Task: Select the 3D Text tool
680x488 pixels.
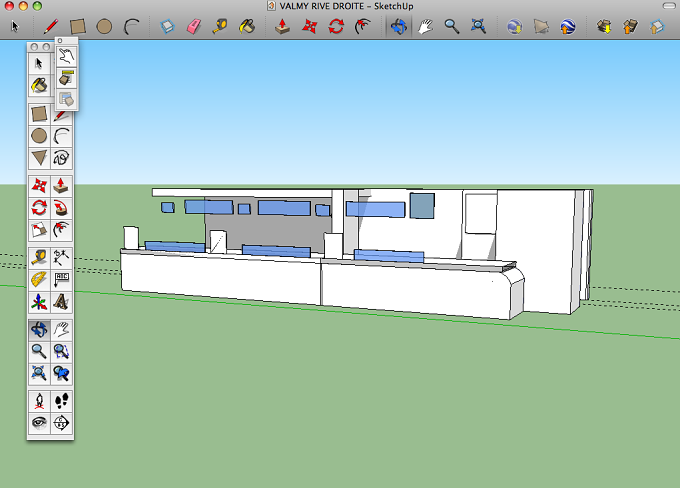Action: 61,301
